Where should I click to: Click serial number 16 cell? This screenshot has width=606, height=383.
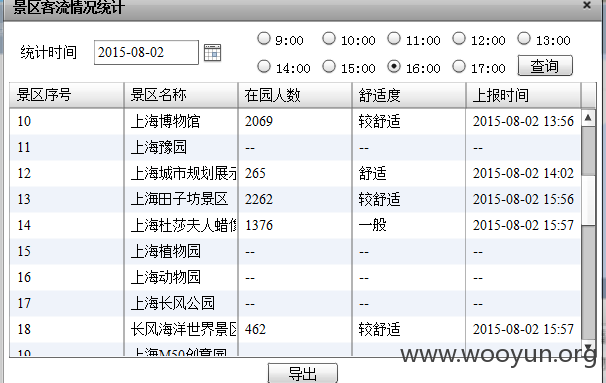pyautogui.click(x=24, y=277)
